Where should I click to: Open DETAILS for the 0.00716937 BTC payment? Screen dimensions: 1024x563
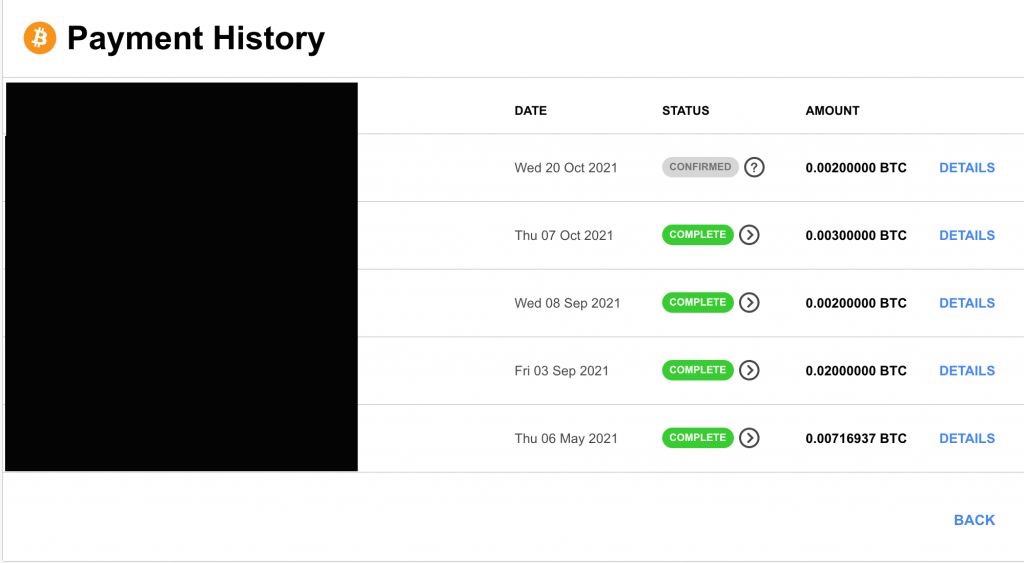(967, 438)
